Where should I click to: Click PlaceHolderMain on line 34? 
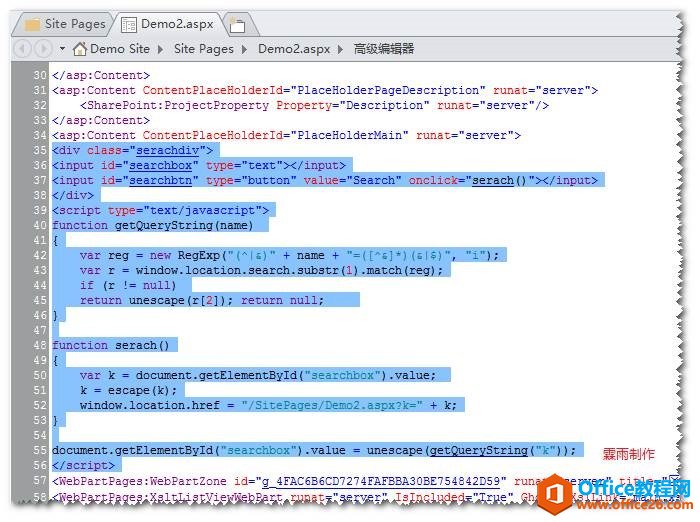[350, 136]
